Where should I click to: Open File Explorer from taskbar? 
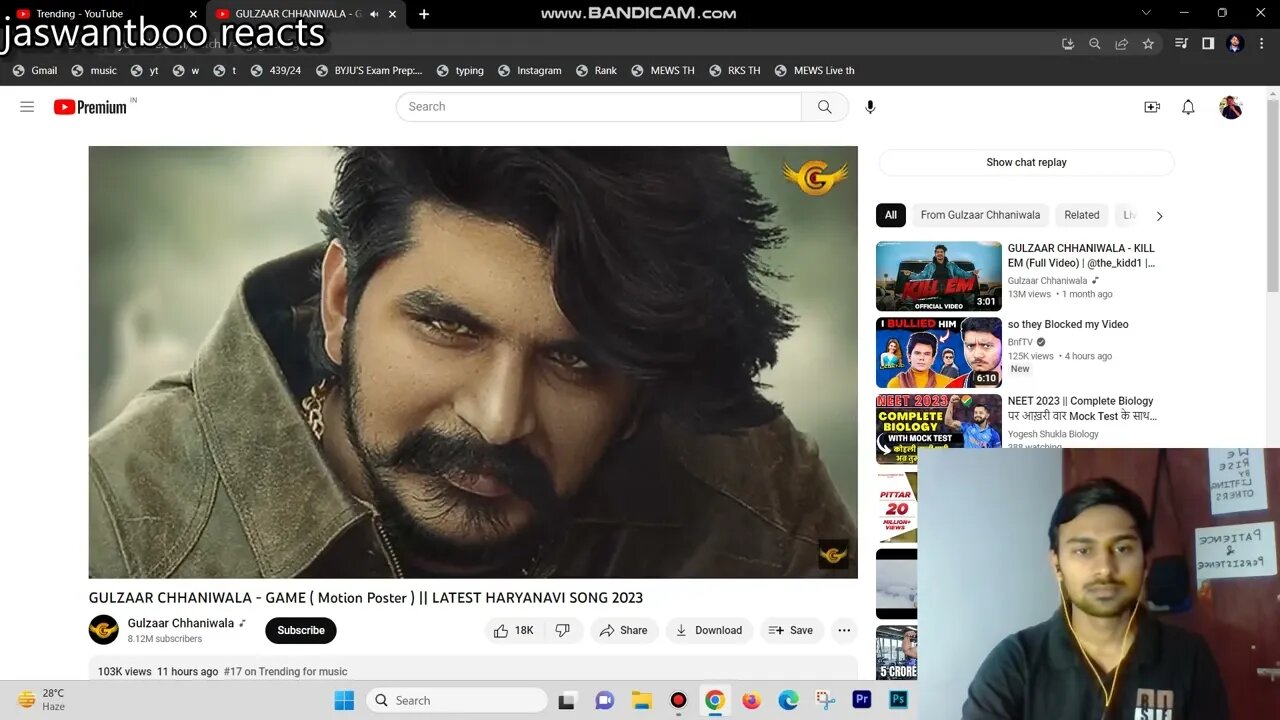pos(641,700)
